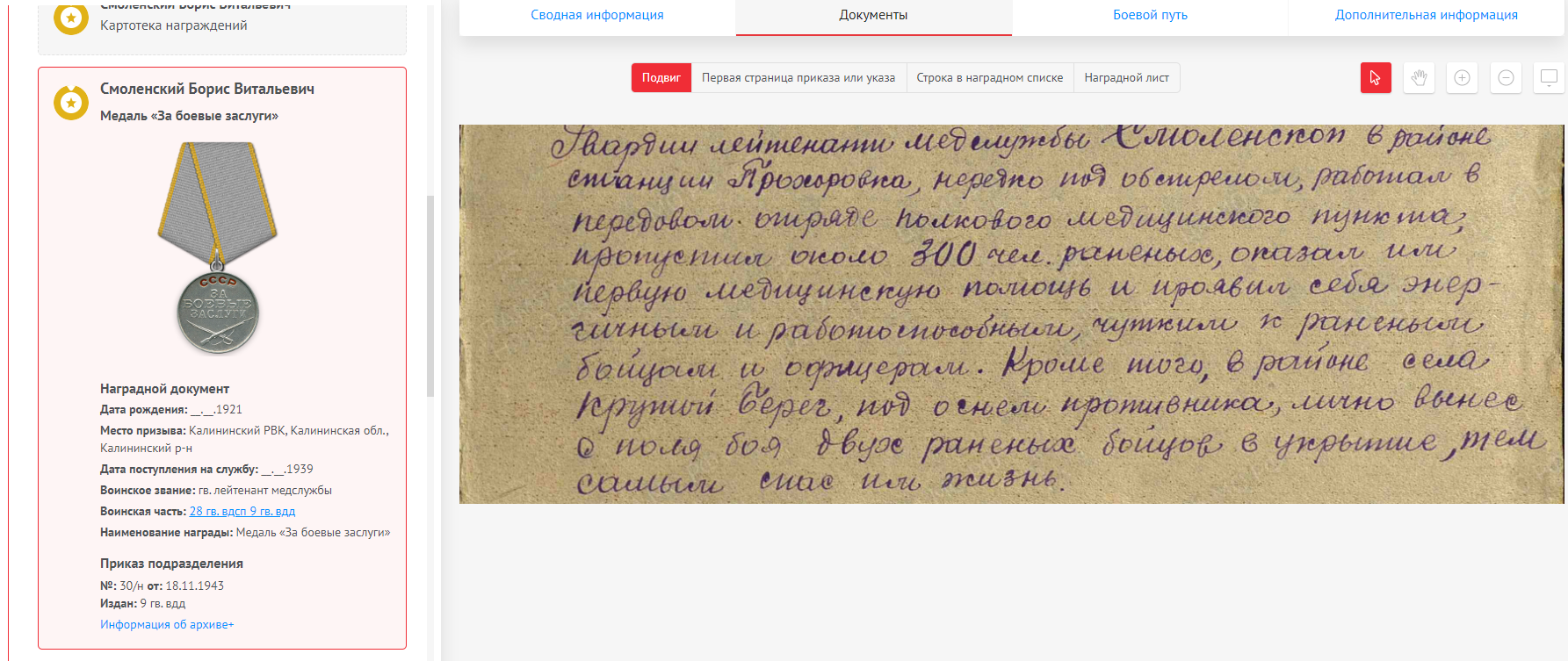This screenshot has width=1568, height=661.
Task: Select the Подвиг document view
Action: coord(661,78)
